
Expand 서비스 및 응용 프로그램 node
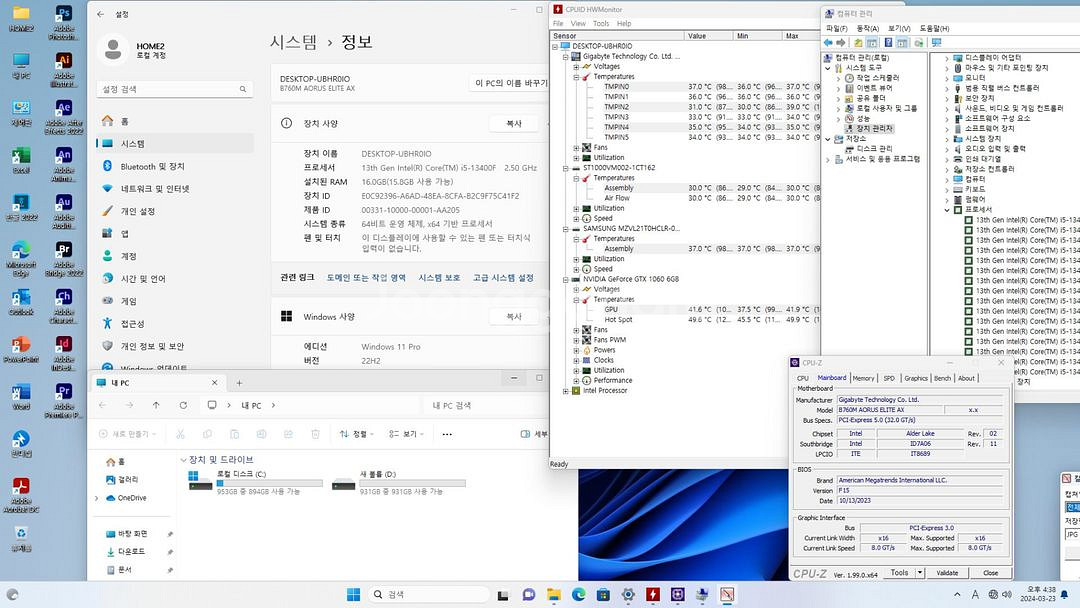coord(829,159)
